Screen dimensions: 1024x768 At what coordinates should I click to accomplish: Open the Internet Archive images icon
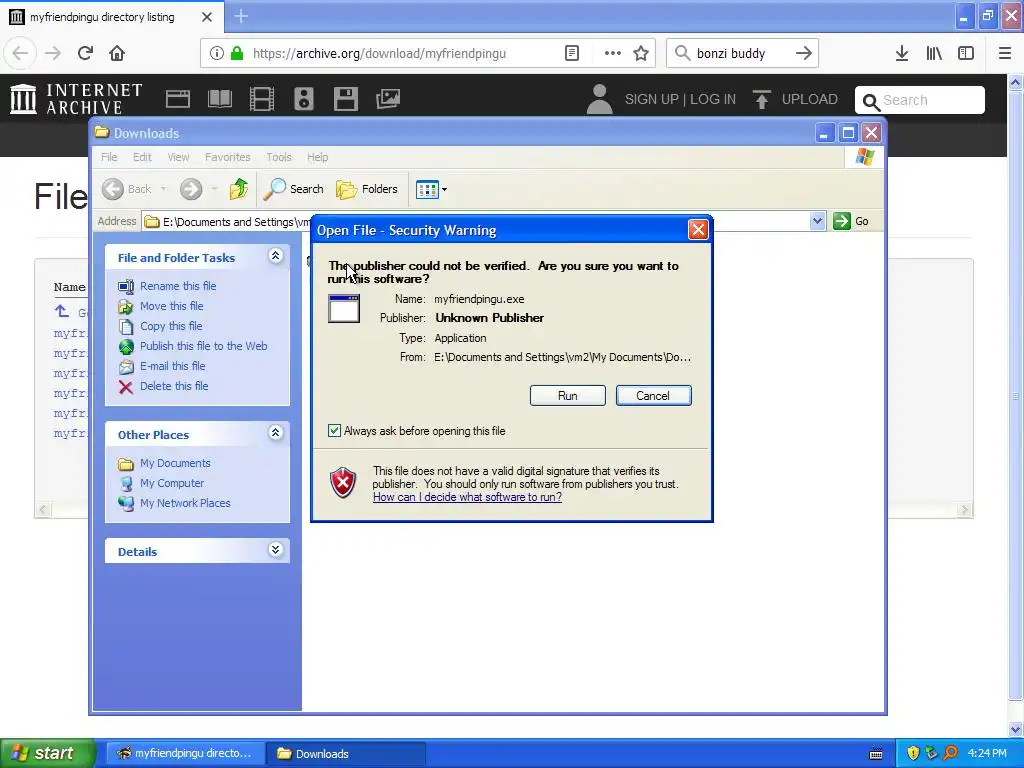tap(388, 99)
